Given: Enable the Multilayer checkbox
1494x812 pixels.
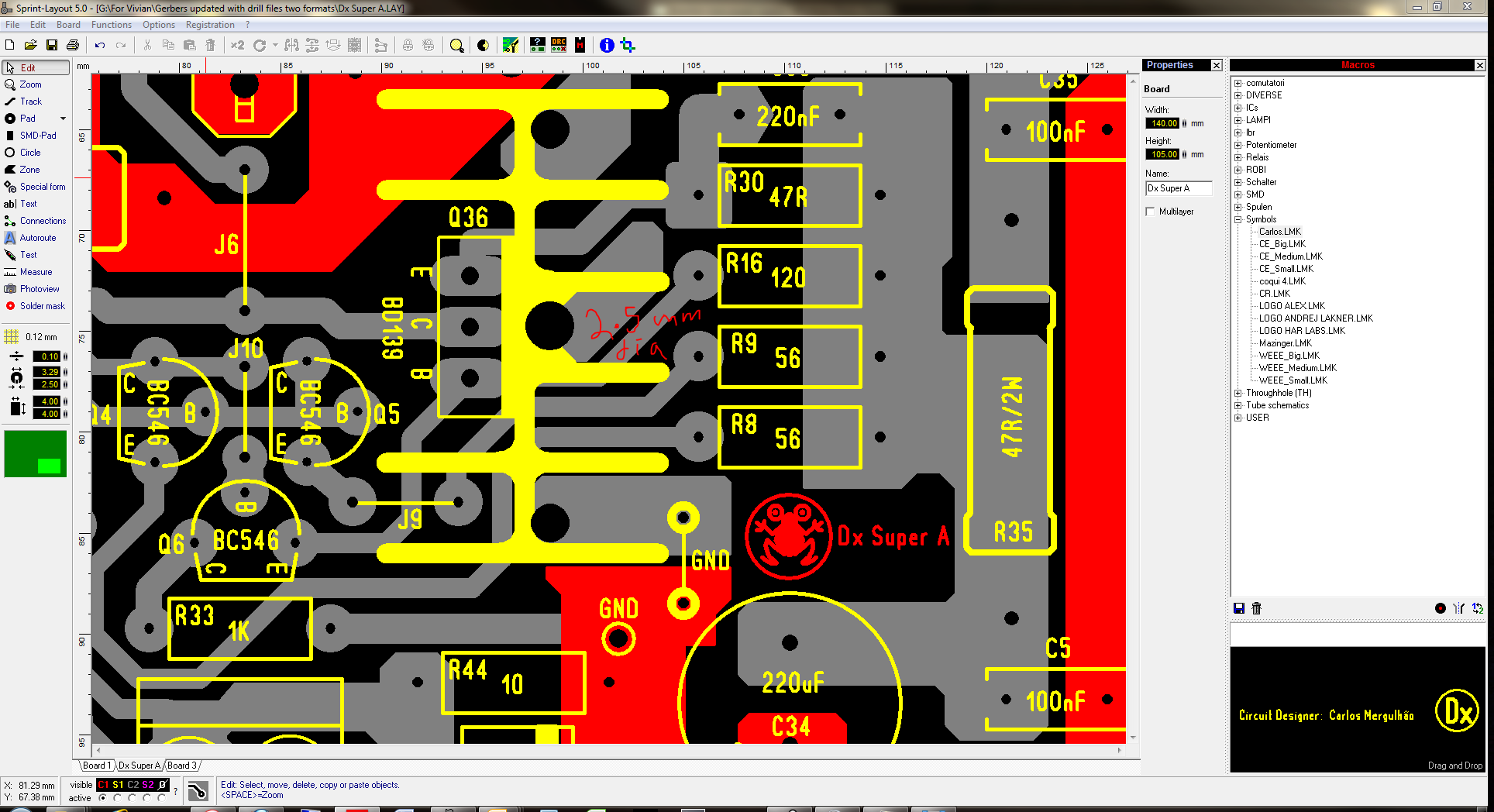Looking at the screenshot, I should click(x=1151, y=212).
